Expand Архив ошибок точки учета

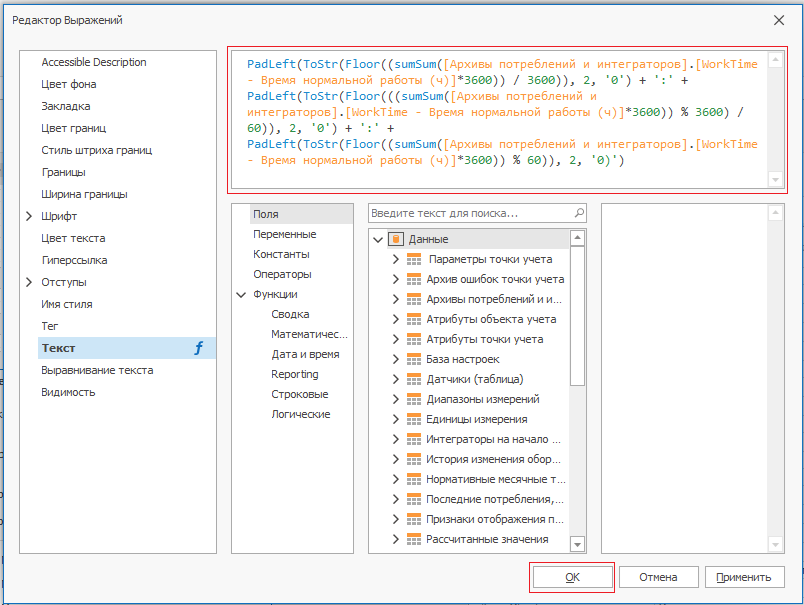395,279
